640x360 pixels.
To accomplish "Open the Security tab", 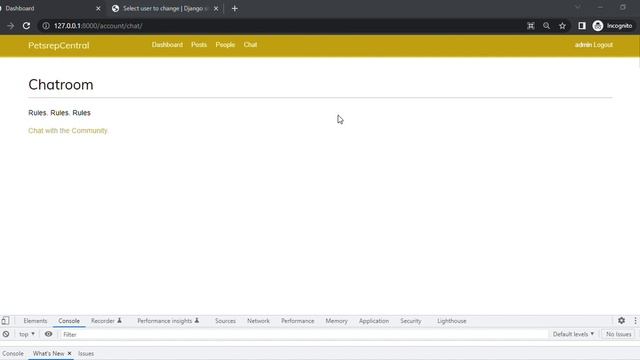I will pyautogui.click(x=411, y=321).
